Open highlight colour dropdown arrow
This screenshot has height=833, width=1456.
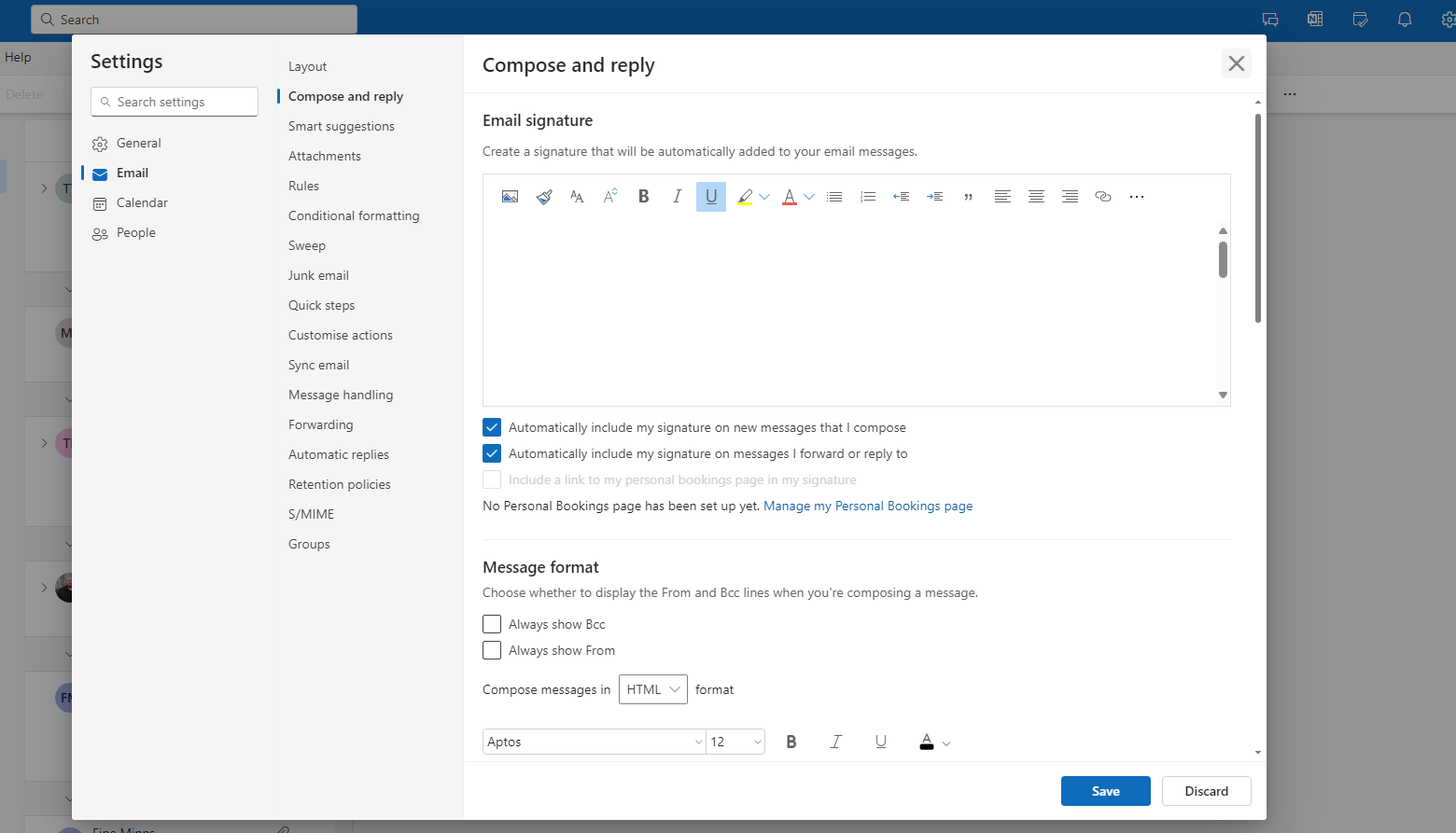764,197
